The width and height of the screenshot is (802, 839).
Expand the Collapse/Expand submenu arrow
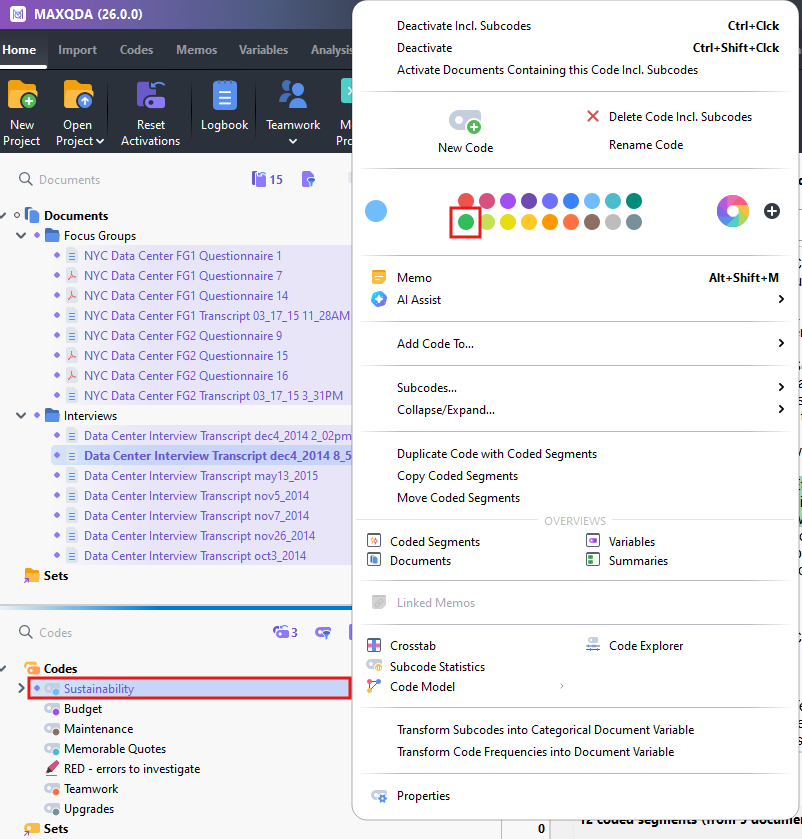[x=781, y=409]
